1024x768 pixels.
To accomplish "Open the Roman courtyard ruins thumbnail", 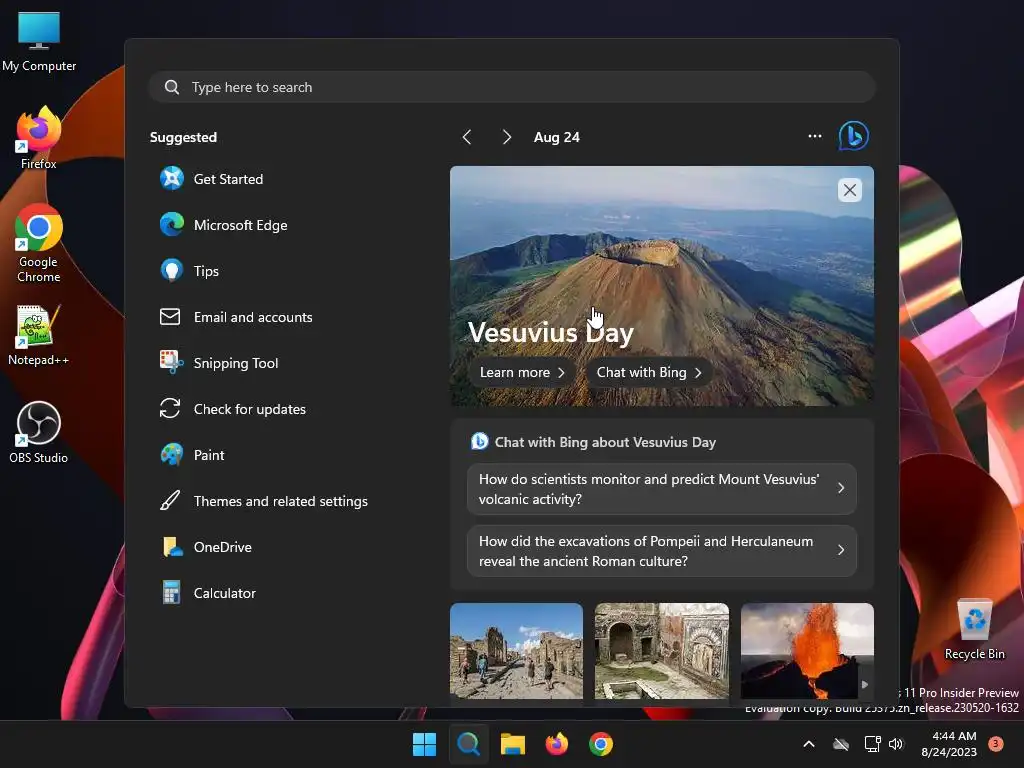I will tap(662, 651).
